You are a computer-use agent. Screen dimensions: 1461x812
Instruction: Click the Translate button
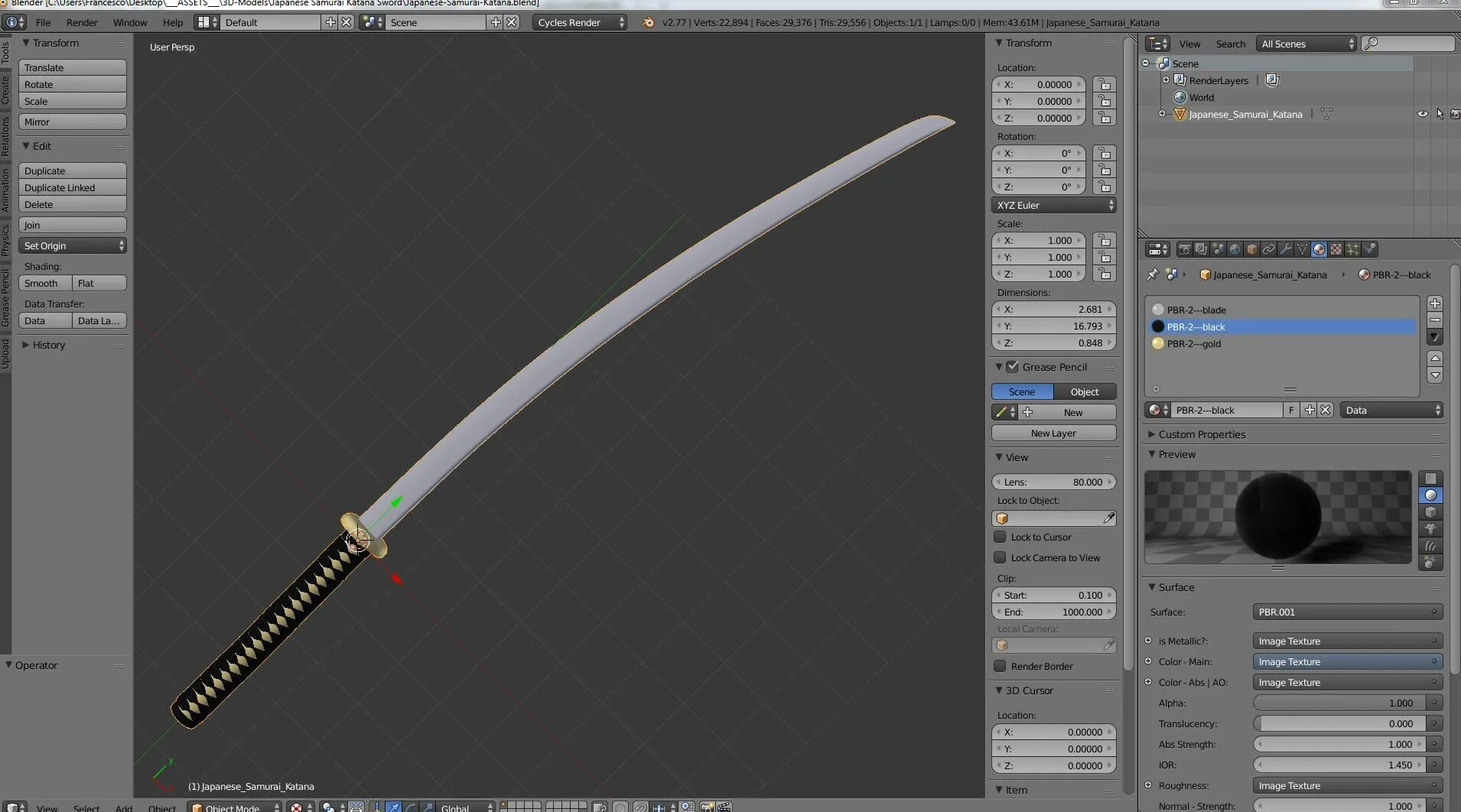[73, 67]
